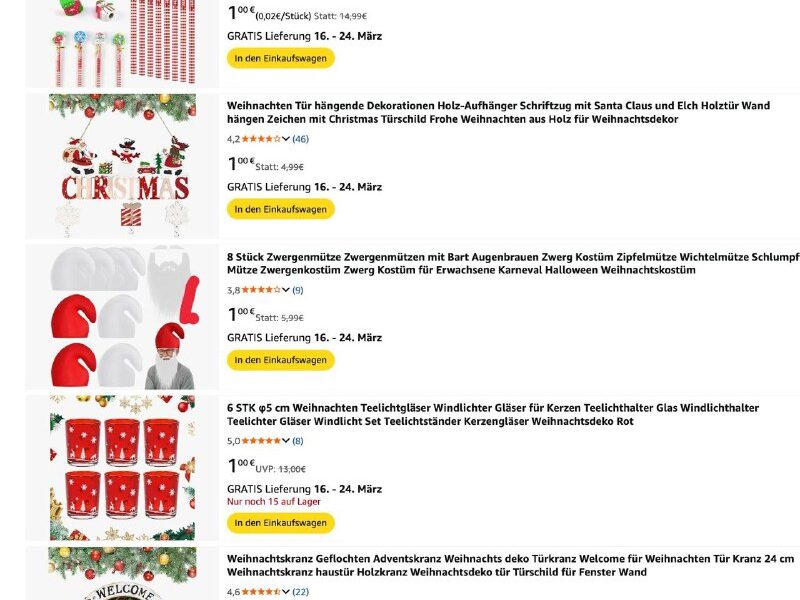The height and width of the screenshot is (600, 800).
Task: Click the 4,2 star rating icons
Action: (x=262, y=139)
